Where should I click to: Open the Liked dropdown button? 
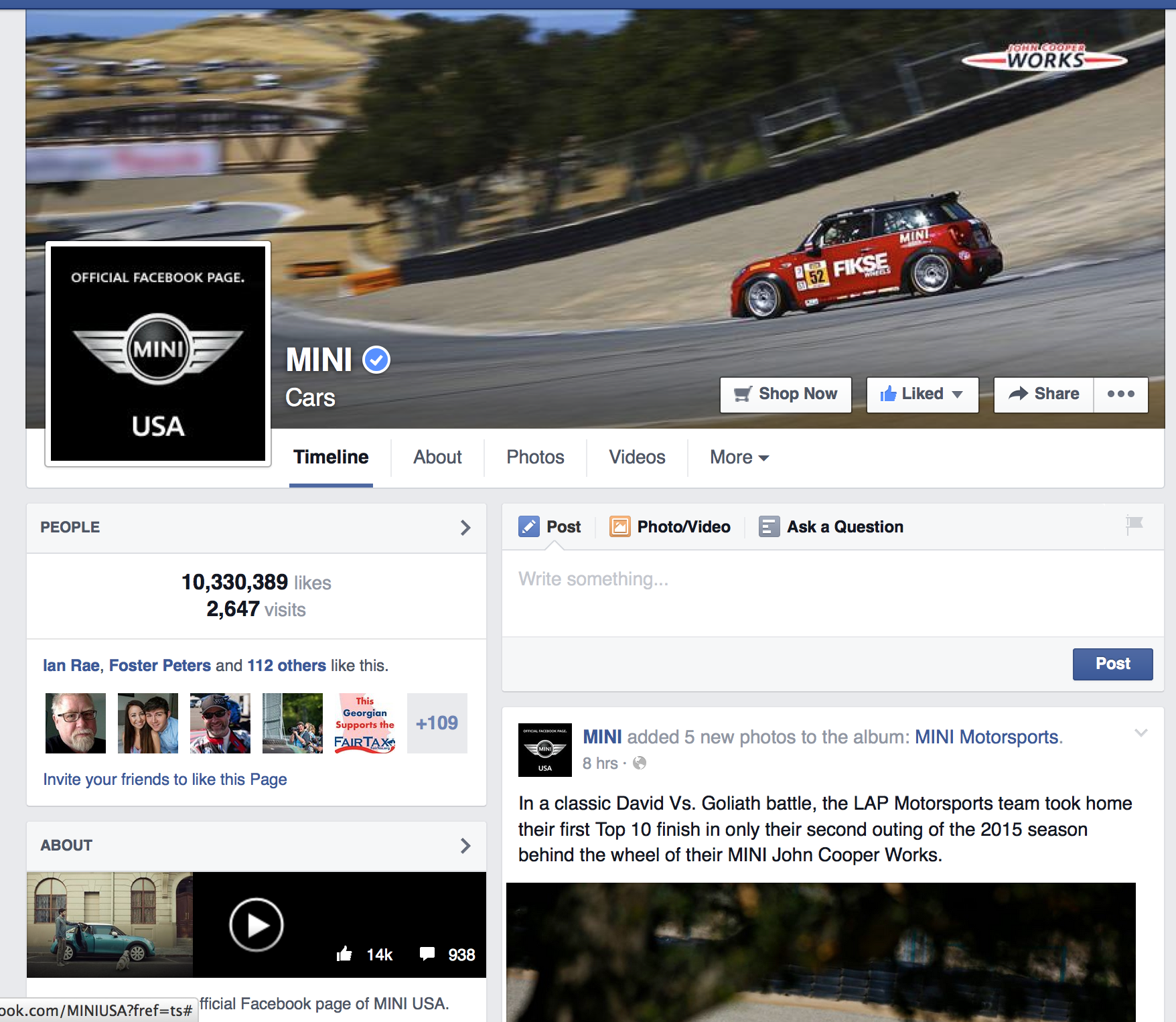pyautogui.click(x=922, y=394)
